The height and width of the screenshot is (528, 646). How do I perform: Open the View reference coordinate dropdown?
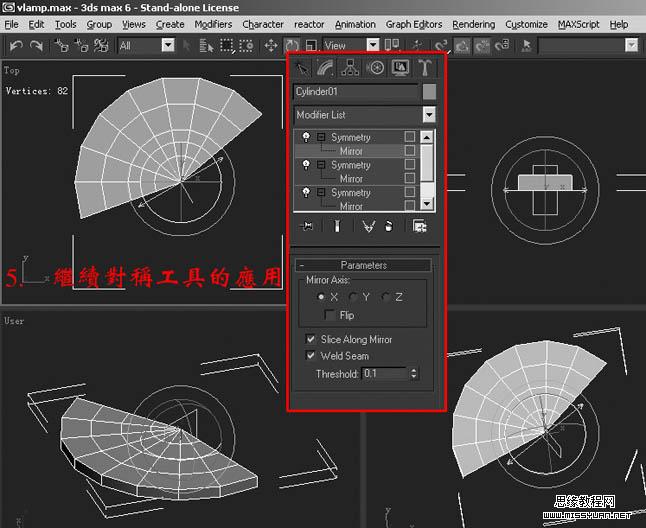click(373, 45)
